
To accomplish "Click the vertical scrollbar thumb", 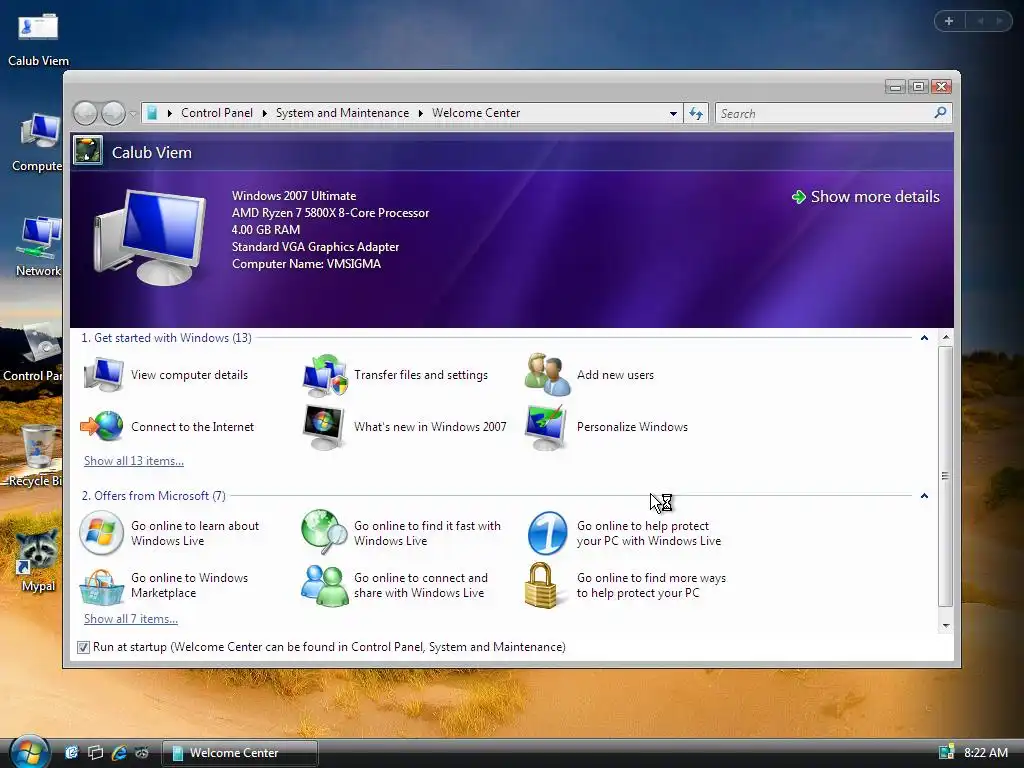I will pos(946,476).
